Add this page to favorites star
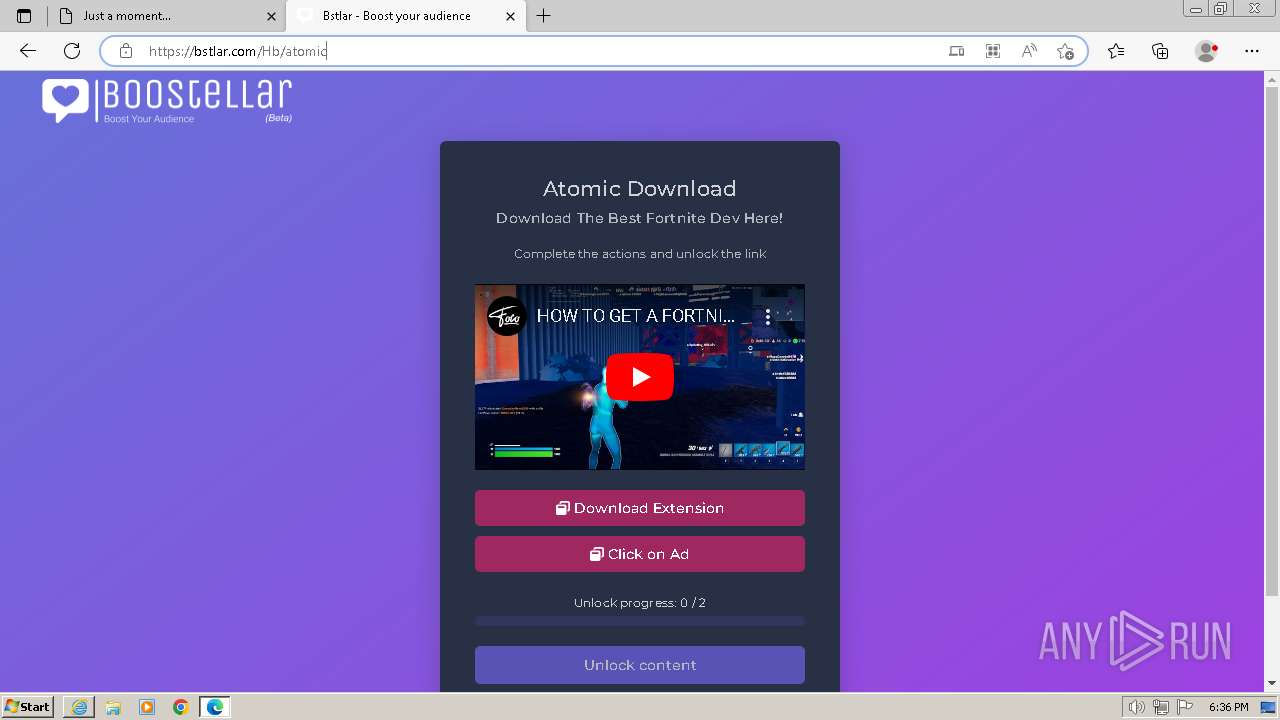The image size is (1280, 720). [1065, 51]
